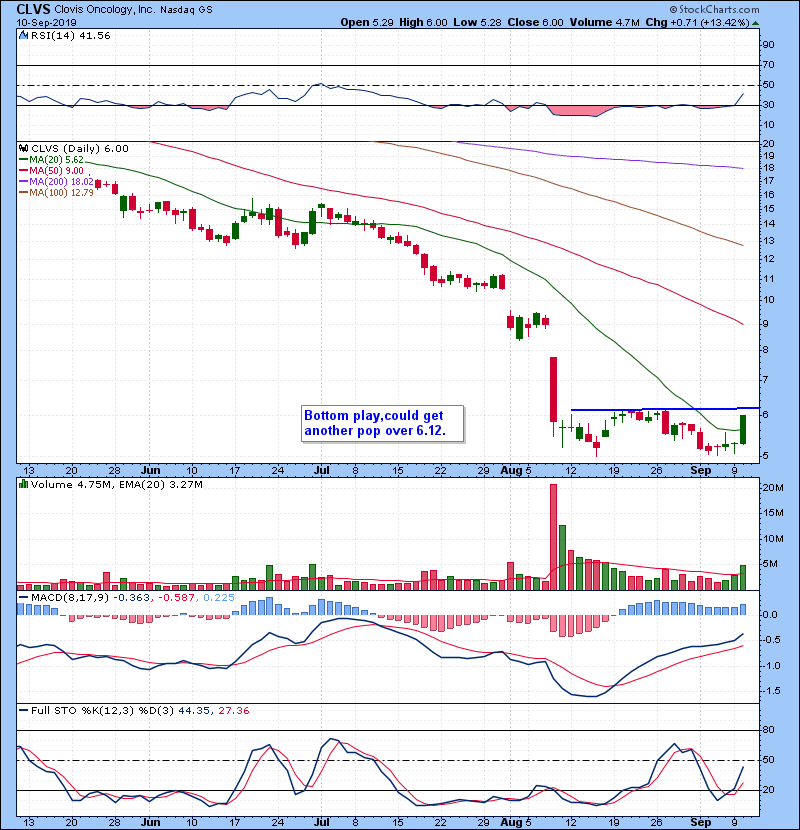
Task: Click the 11 label on price axis
Action: 768,278
